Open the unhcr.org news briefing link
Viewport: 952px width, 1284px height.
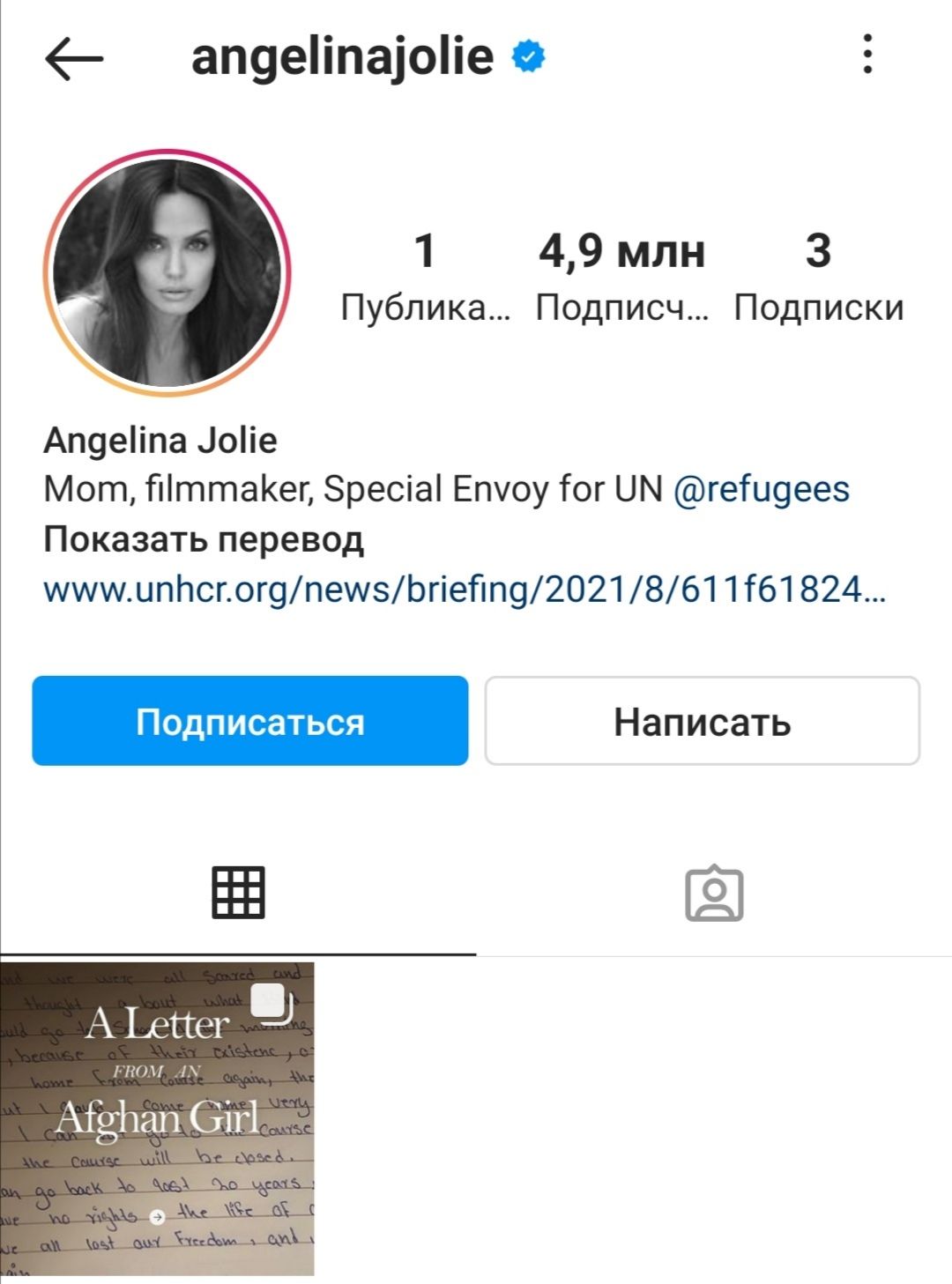click(x=465, y=589)
